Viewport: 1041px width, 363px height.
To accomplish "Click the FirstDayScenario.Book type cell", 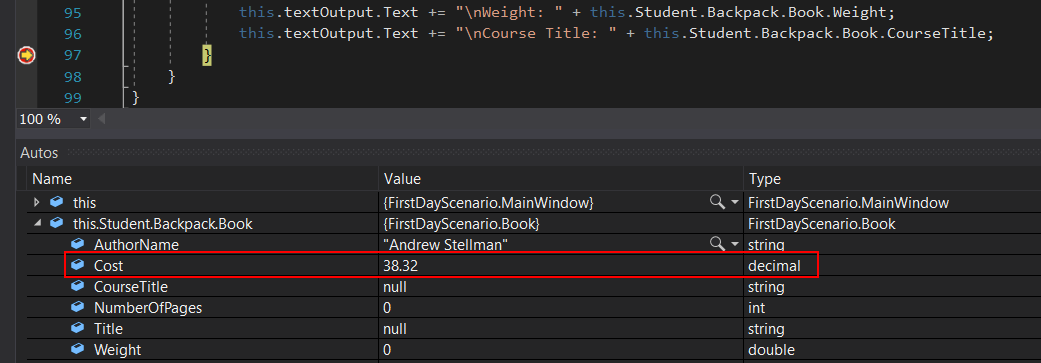I will click(x=822, y=224).
